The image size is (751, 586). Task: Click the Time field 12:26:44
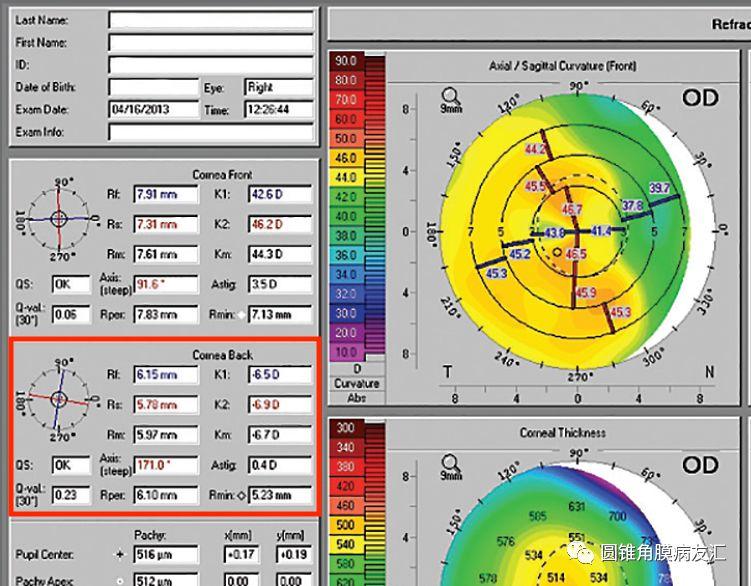pos(279,109)
